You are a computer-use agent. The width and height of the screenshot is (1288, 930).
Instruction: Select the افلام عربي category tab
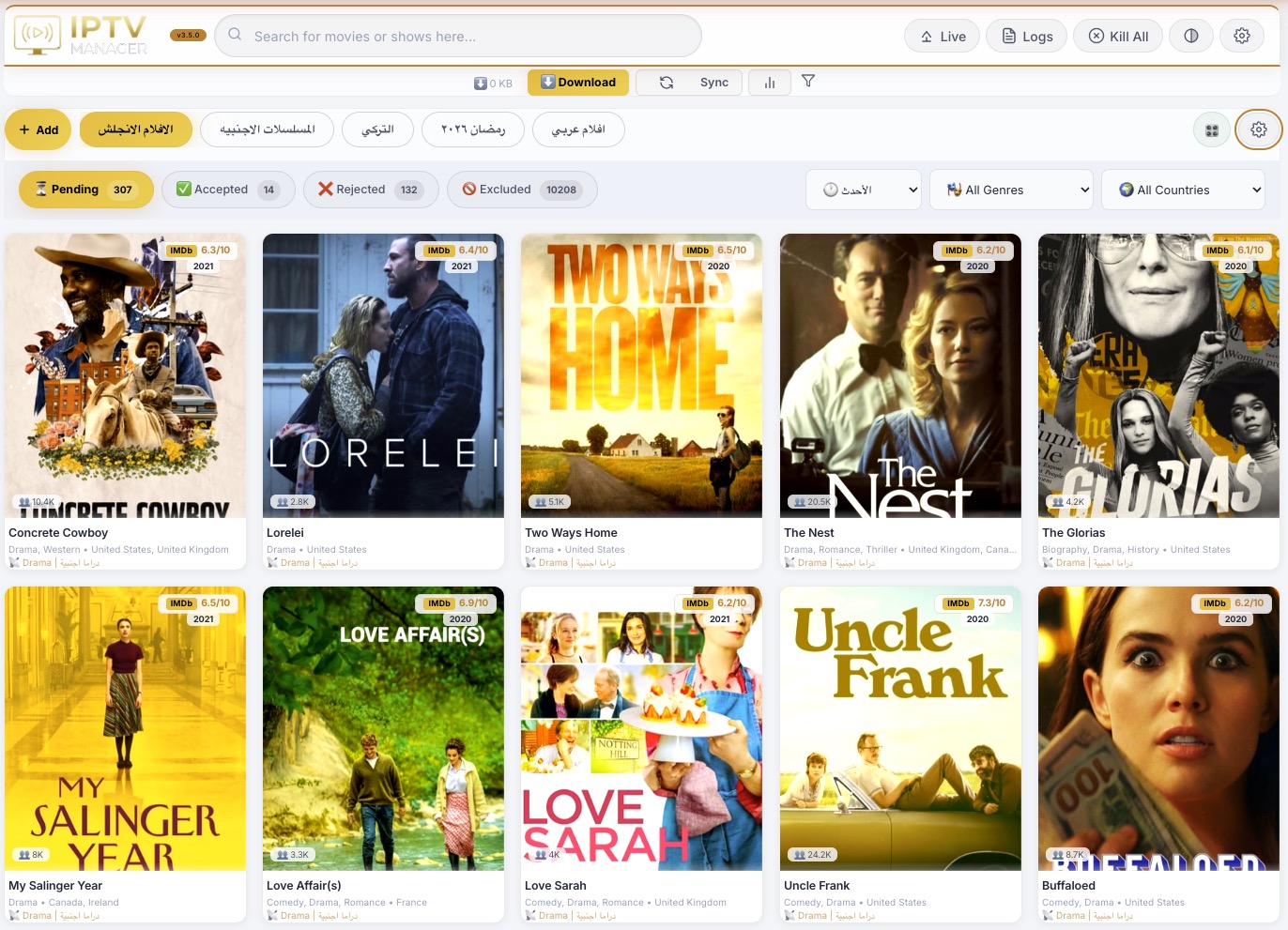(578, 130)
